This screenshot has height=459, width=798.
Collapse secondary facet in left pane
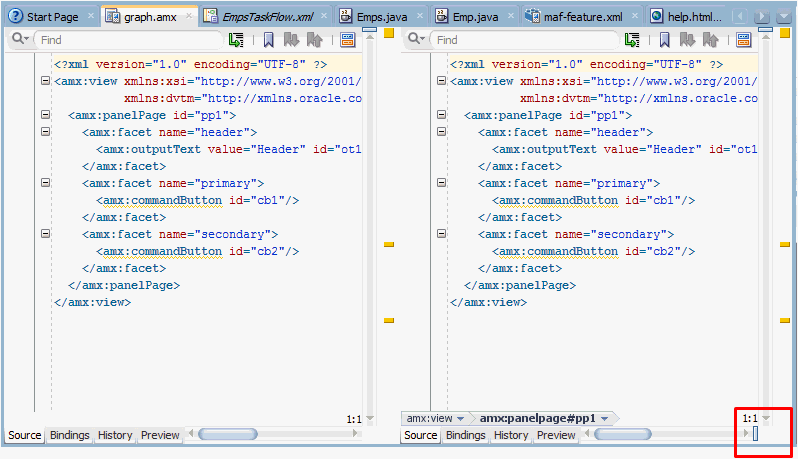point(45,234)
